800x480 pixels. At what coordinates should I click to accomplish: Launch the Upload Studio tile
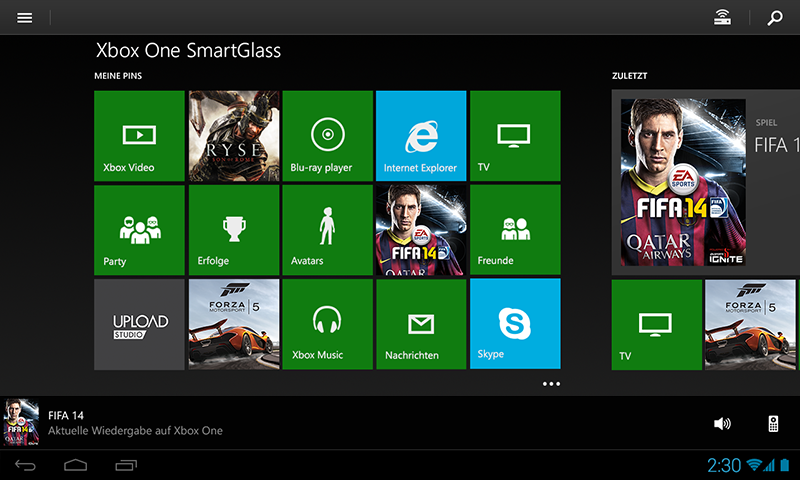[x=139, y=324]
